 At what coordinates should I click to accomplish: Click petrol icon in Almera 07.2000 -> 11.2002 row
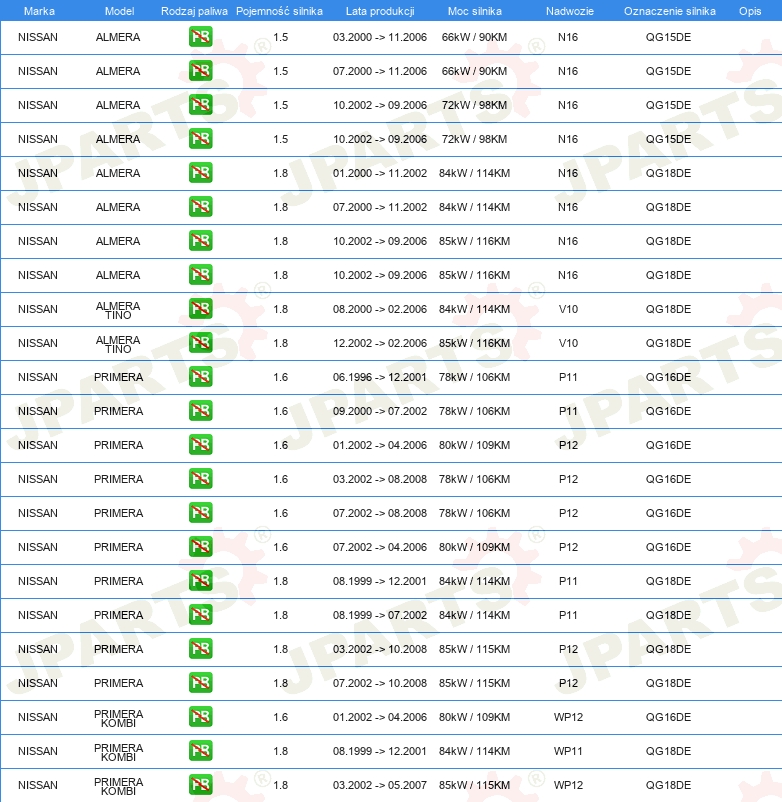pos(200,207)
